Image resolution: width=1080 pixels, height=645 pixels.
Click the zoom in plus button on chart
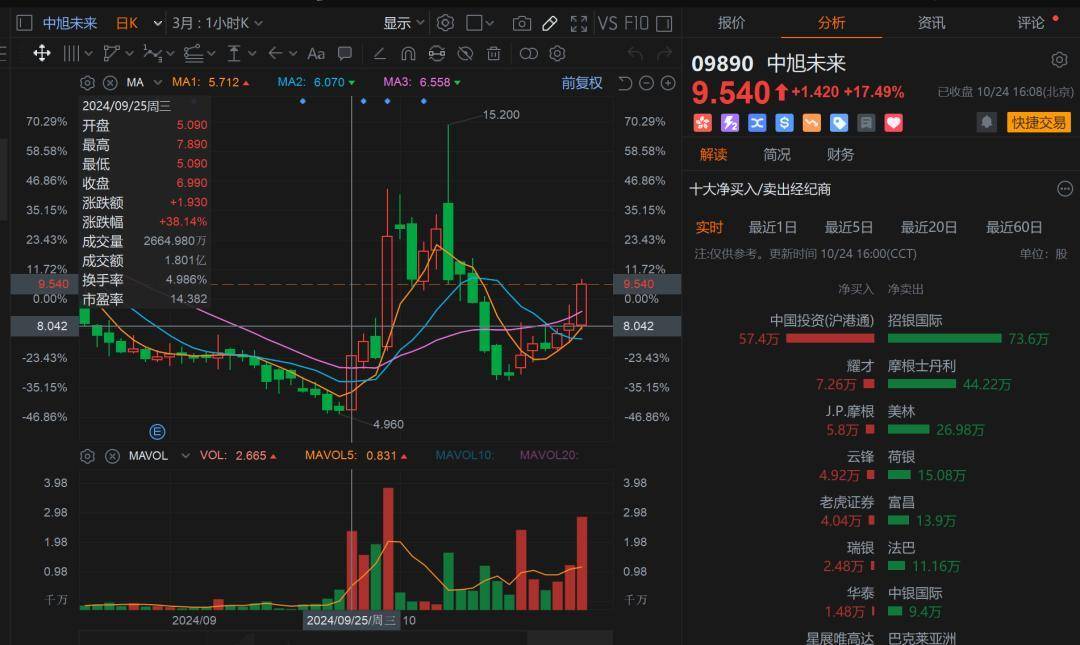click(668, 83)
